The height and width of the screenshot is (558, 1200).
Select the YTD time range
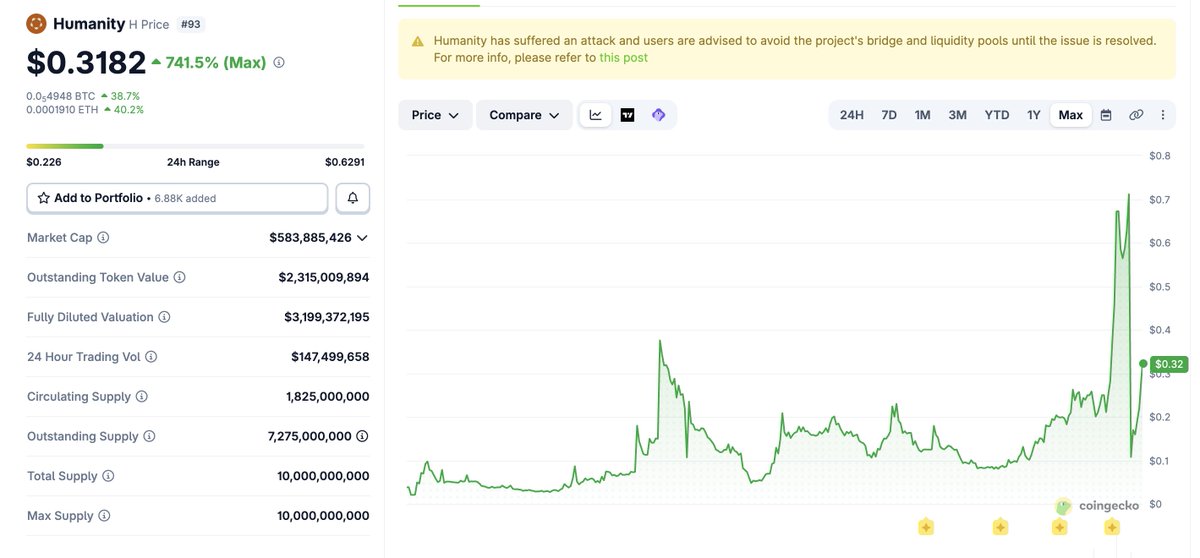997,115
